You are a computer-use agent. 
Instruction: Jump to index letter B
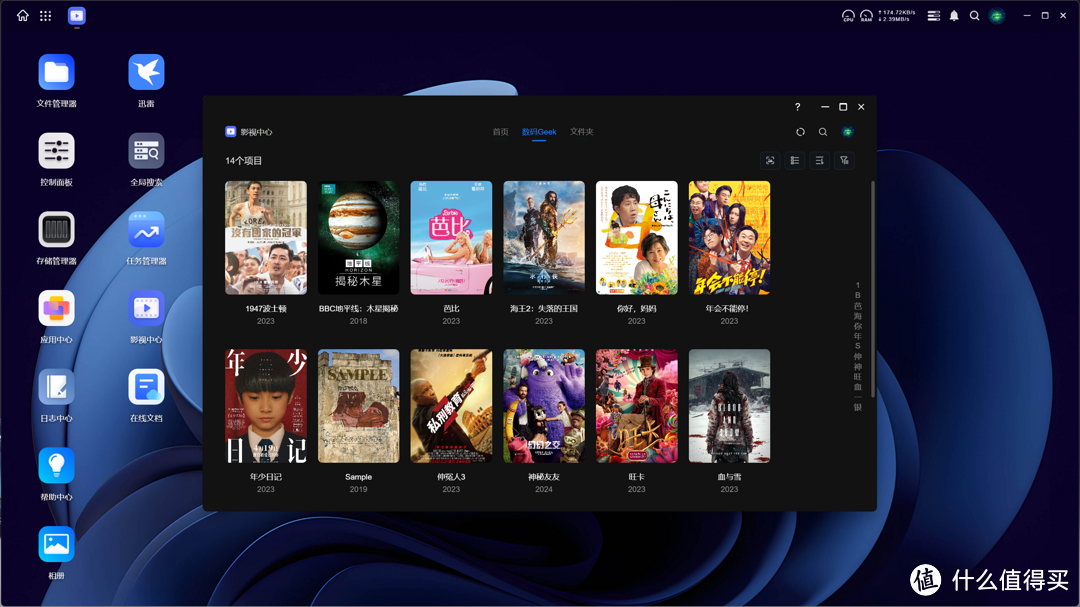point(858,295)
